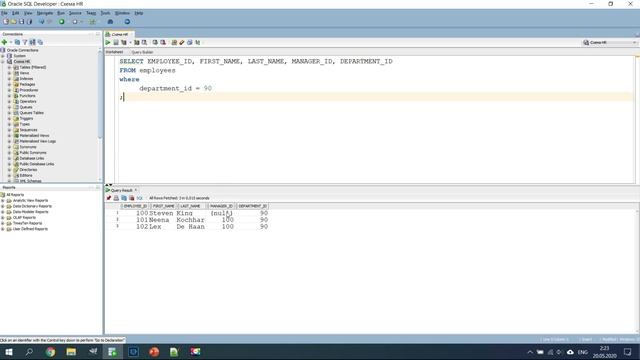Expand the Views tree node
This screenshot has height=360, width=640.
tap(9, 73)
